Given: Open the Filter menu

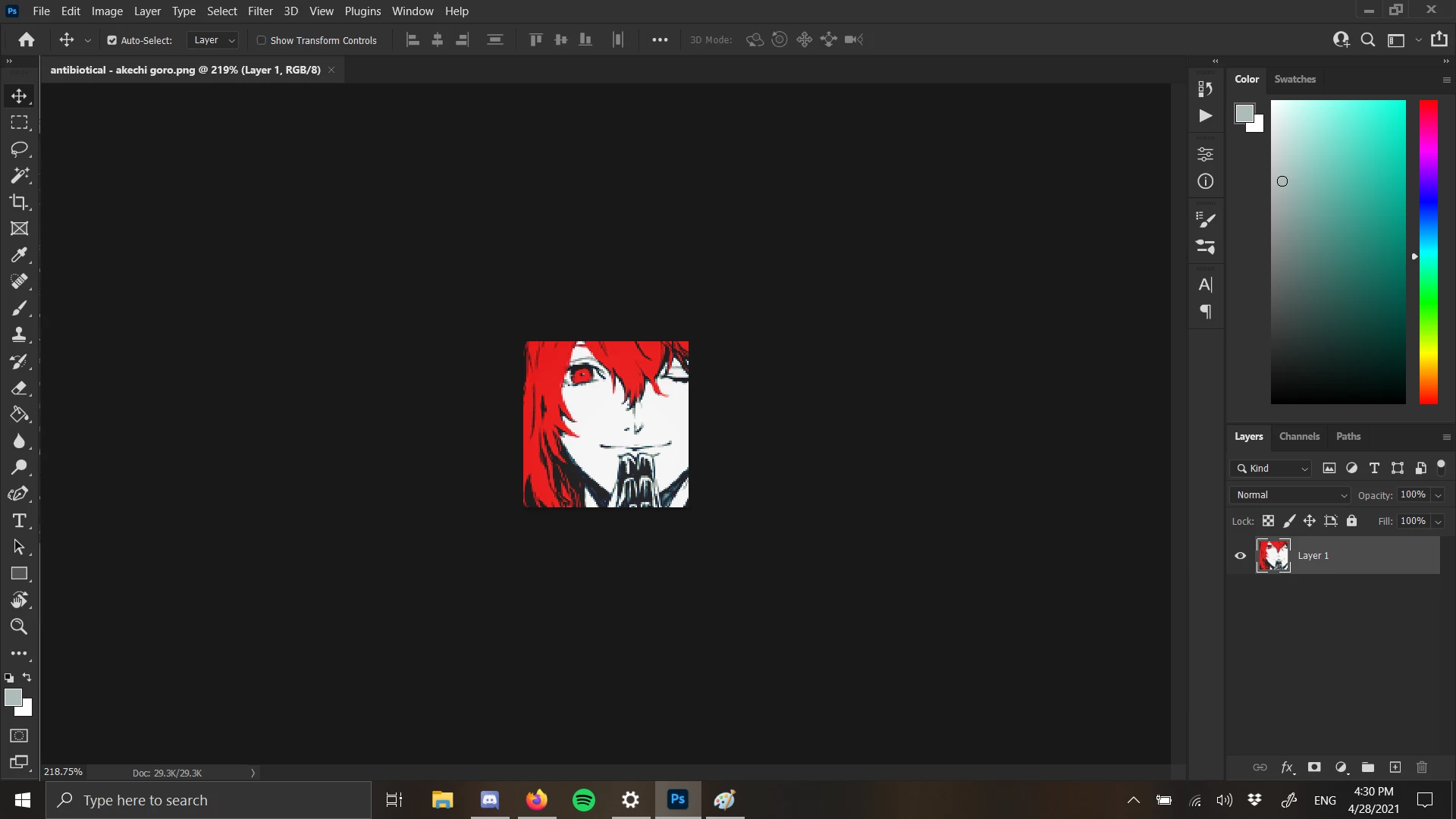Looking at the screenshot, I should 260,11.
